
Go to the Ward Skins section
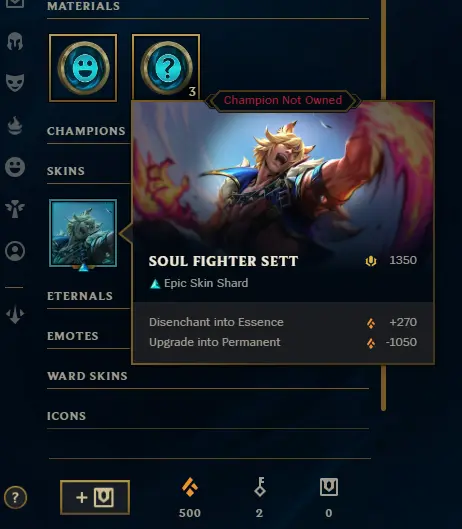pos(87,376)
